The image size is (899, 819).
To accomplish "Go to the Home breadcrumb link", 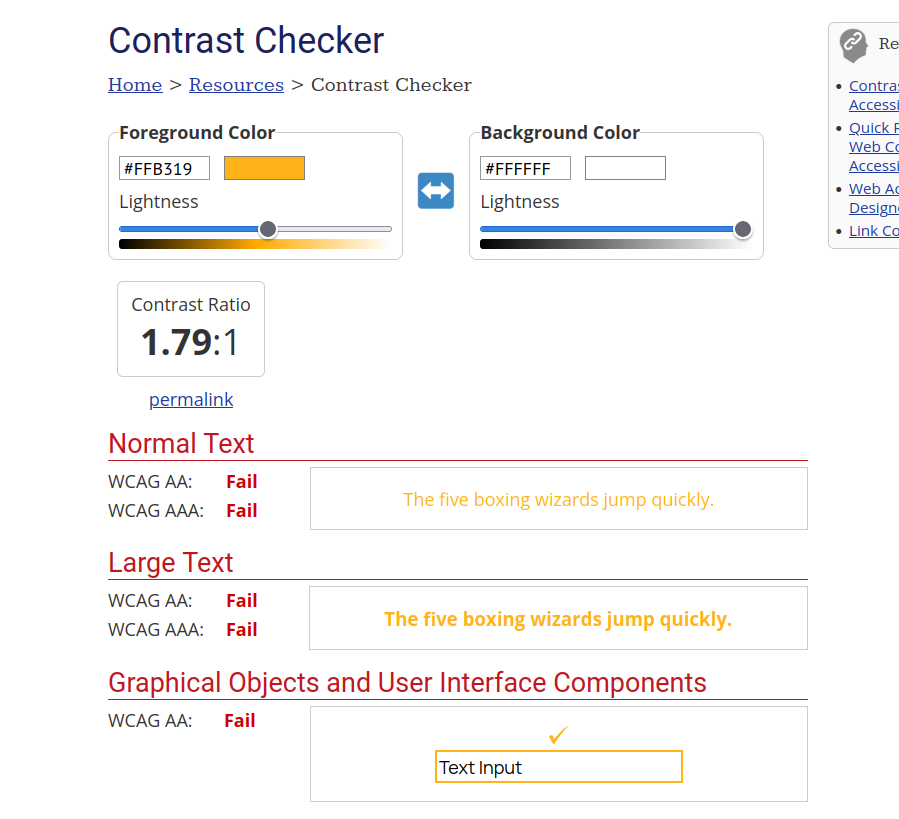I will pyautogui.click(x=135, y=85).
